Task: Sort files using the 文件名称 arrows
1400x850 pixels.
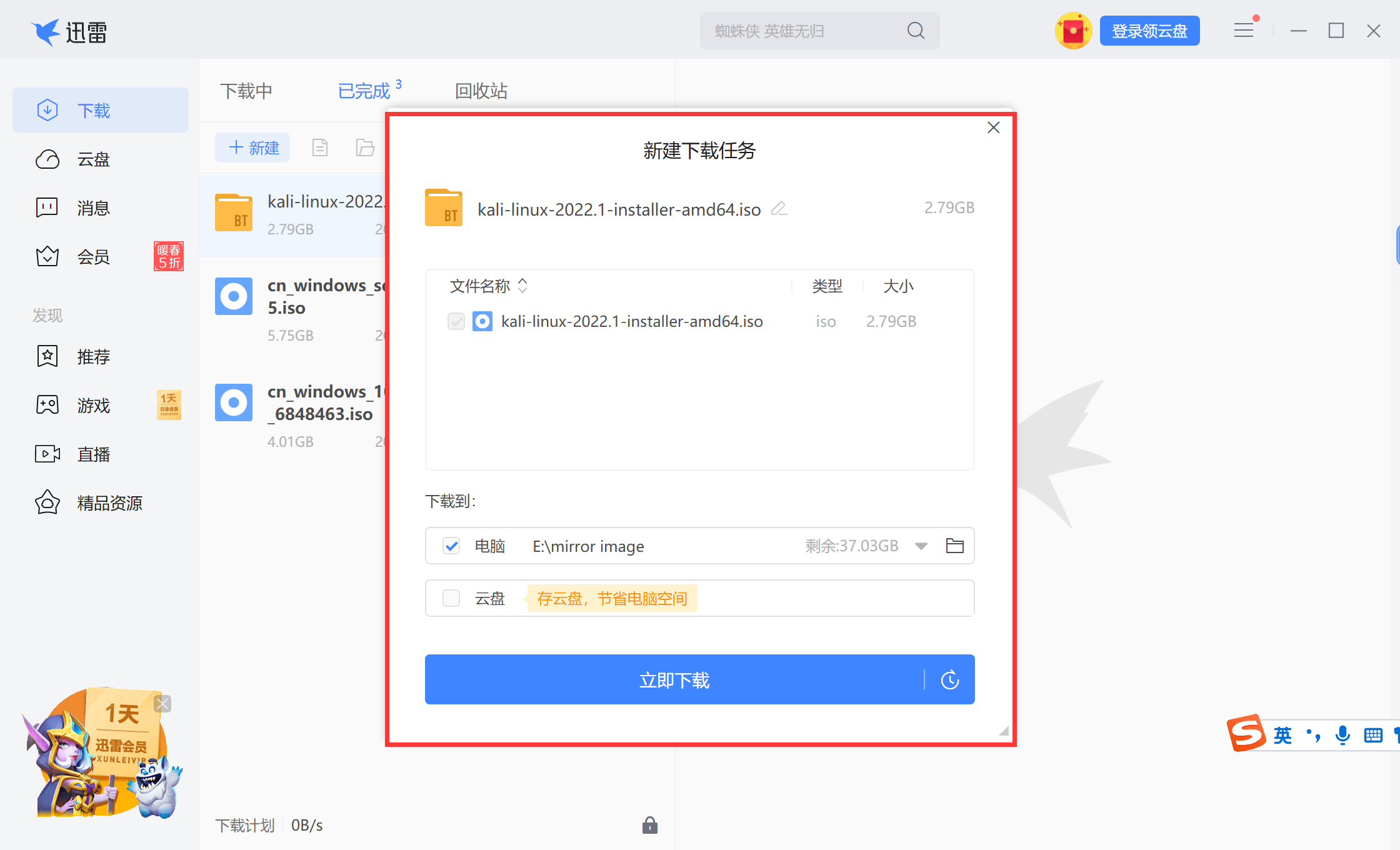Action: click(522, 286)
